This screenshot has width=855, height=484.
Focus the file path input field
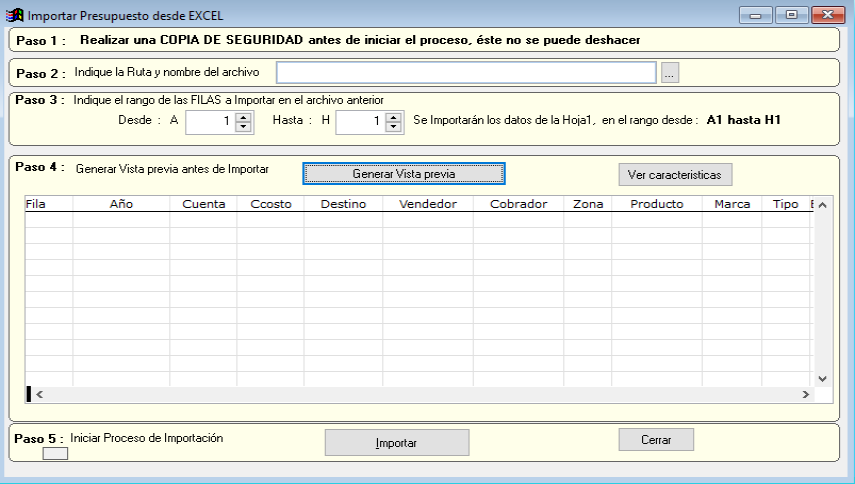466,72
